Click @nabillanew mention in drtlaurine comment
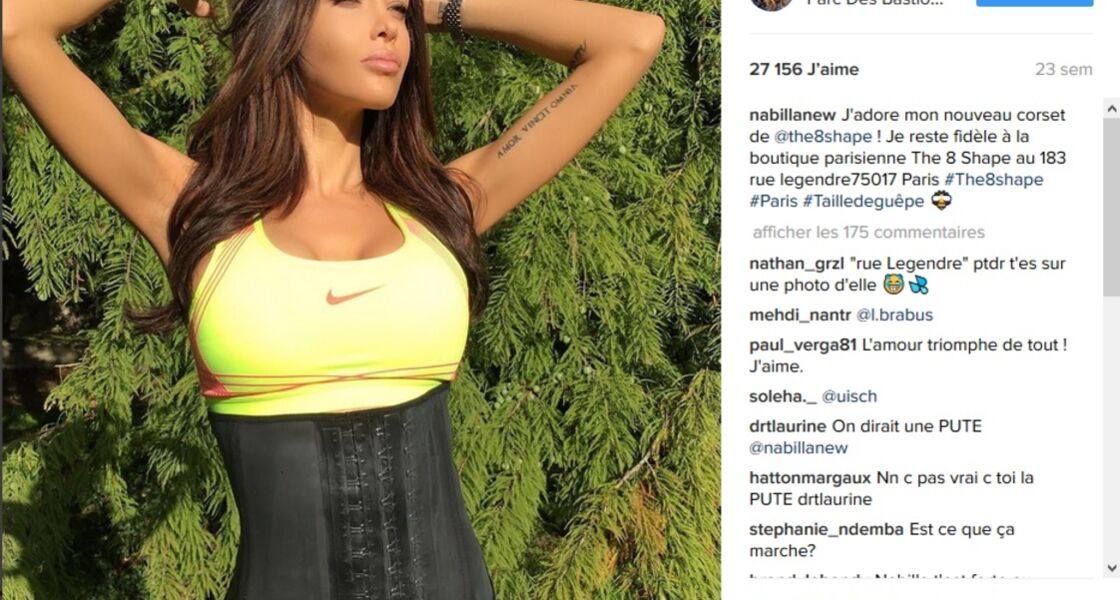This screenshot has height=600, width=1120. (799, 448)
